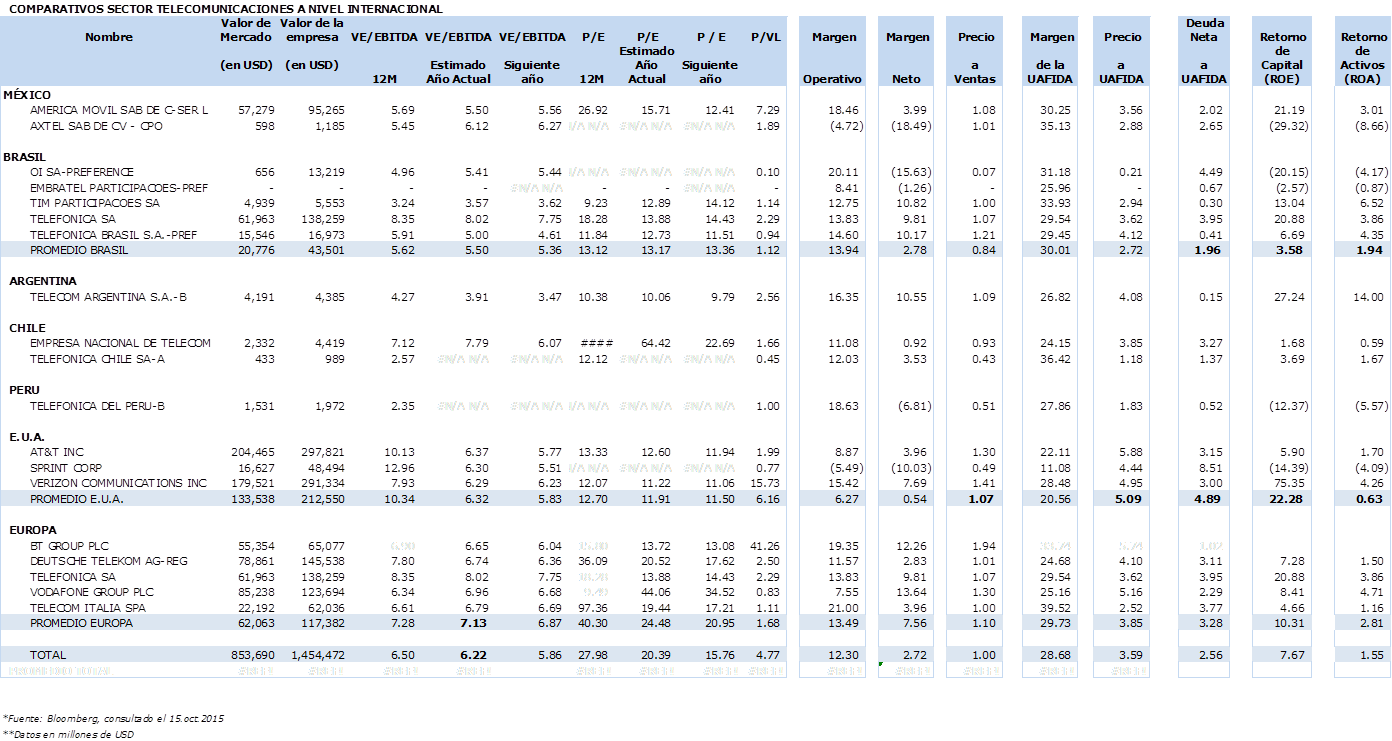The width and height of the screenshot is (1392, 741).
Task: Click the 'PROMEDIO EUROPA' row label
Action: (x=81, y=623)
